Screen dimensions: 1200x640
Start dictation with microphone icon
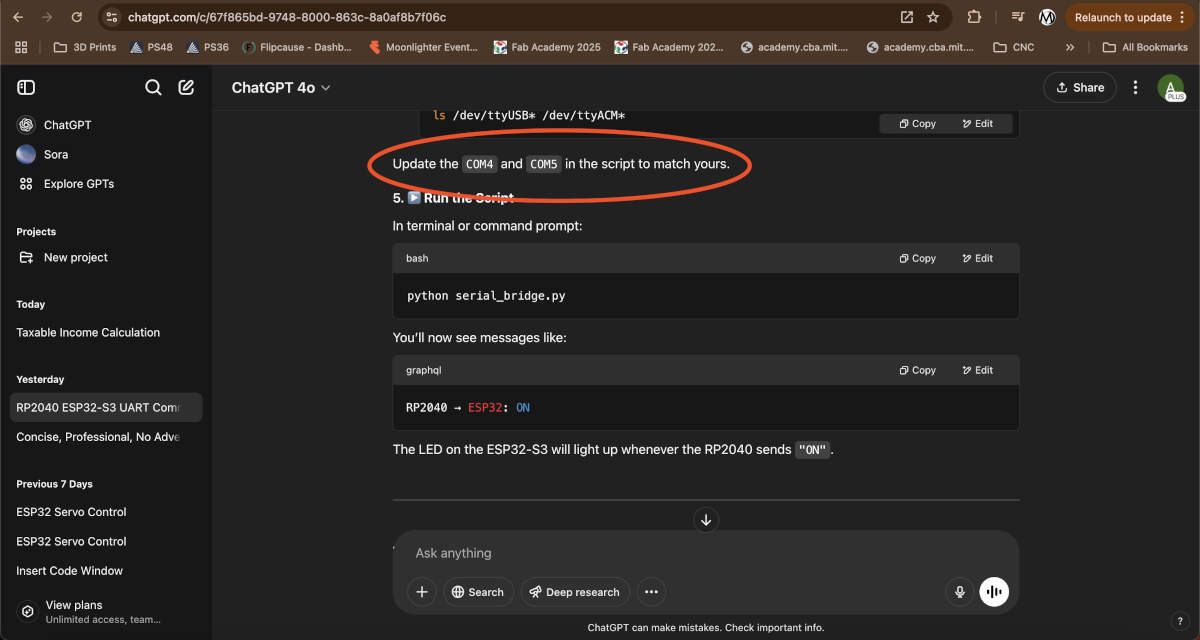[960, 592]
